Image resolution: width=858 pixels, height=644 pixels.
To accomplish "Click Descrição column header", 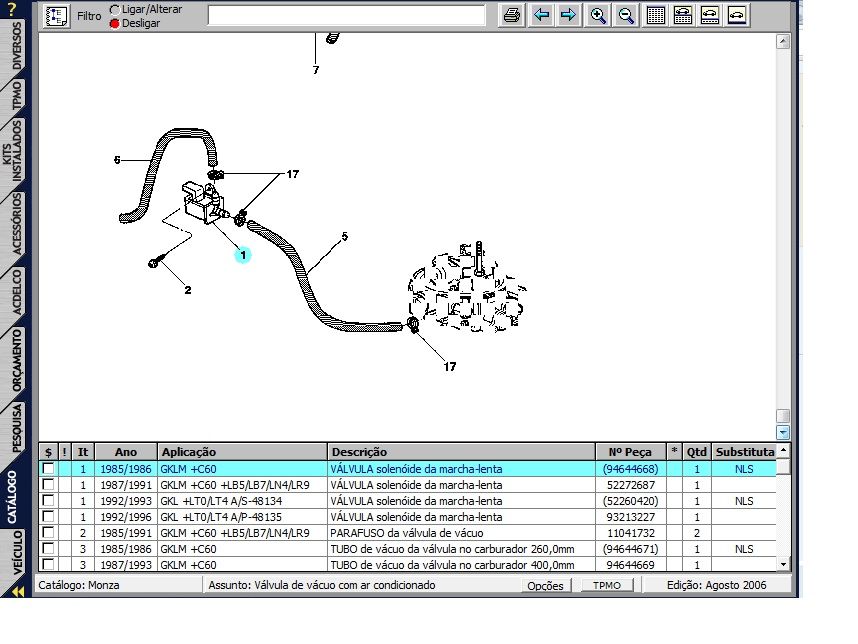I will click(x=461, y=452).
